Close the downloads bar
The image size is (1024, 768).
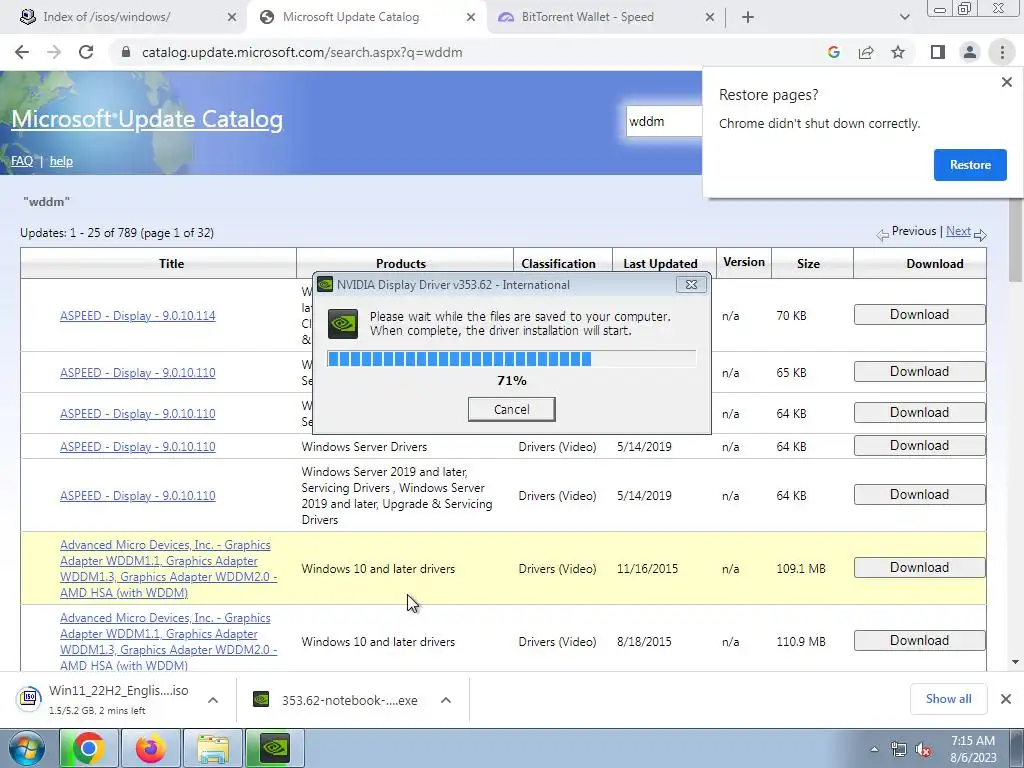(1006, 699)
